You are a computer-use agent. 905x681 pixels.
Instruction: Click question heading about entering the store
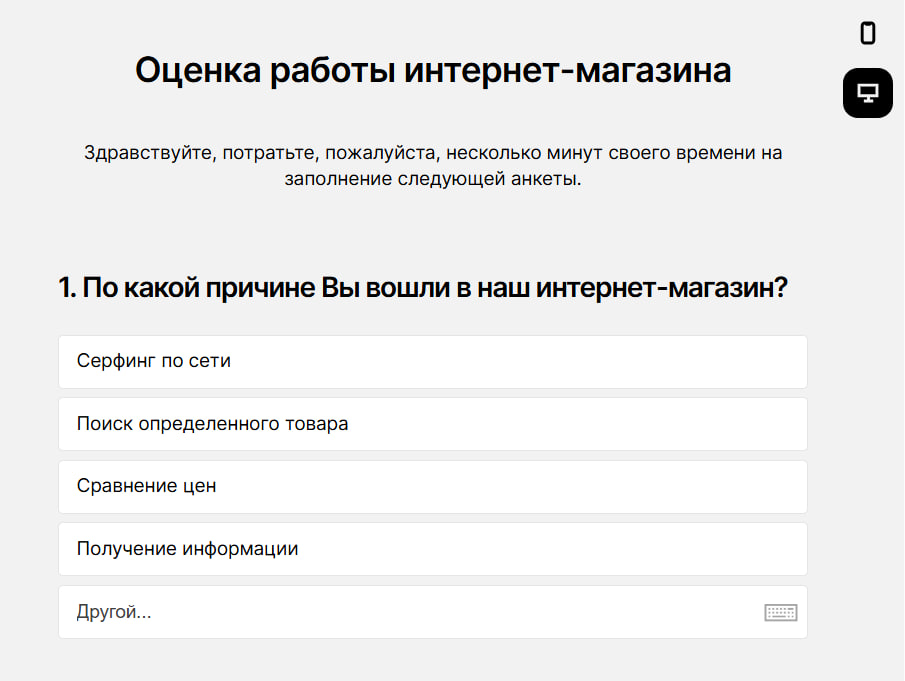[x=424, y=288]
